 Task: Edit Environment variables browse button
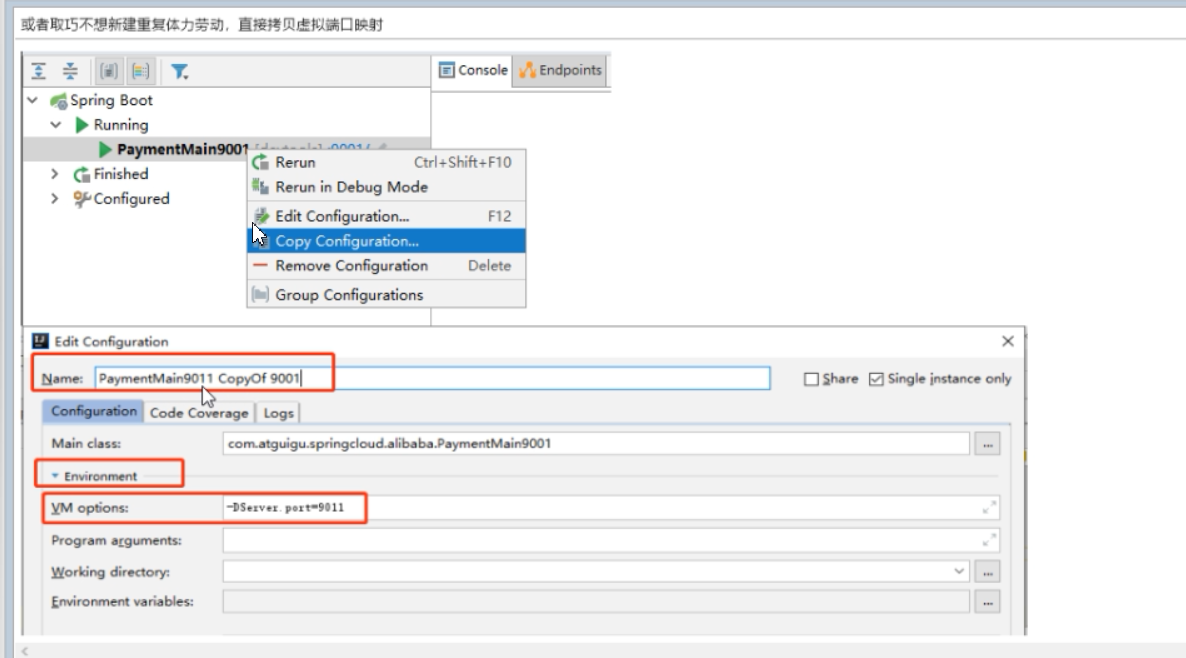tap(987, 603)
